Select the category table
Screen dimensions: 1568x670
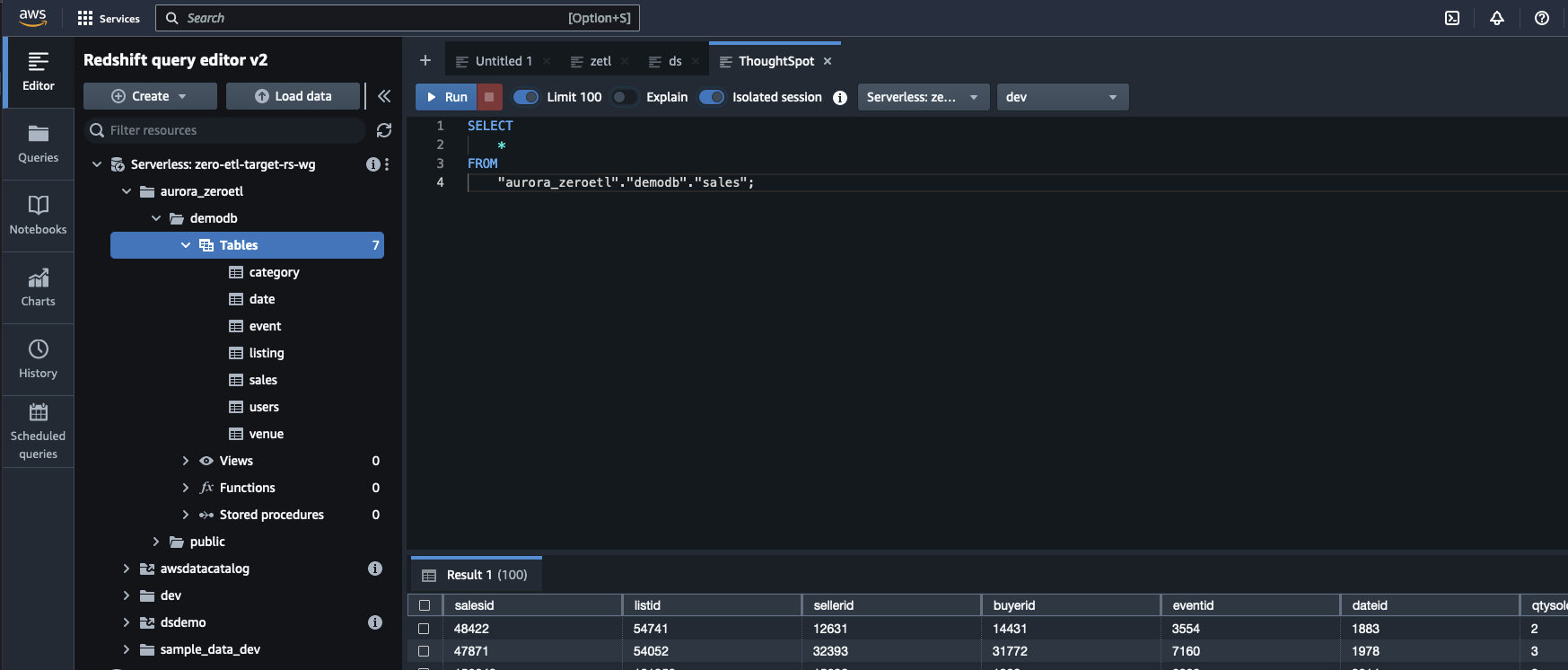(274, 272)
